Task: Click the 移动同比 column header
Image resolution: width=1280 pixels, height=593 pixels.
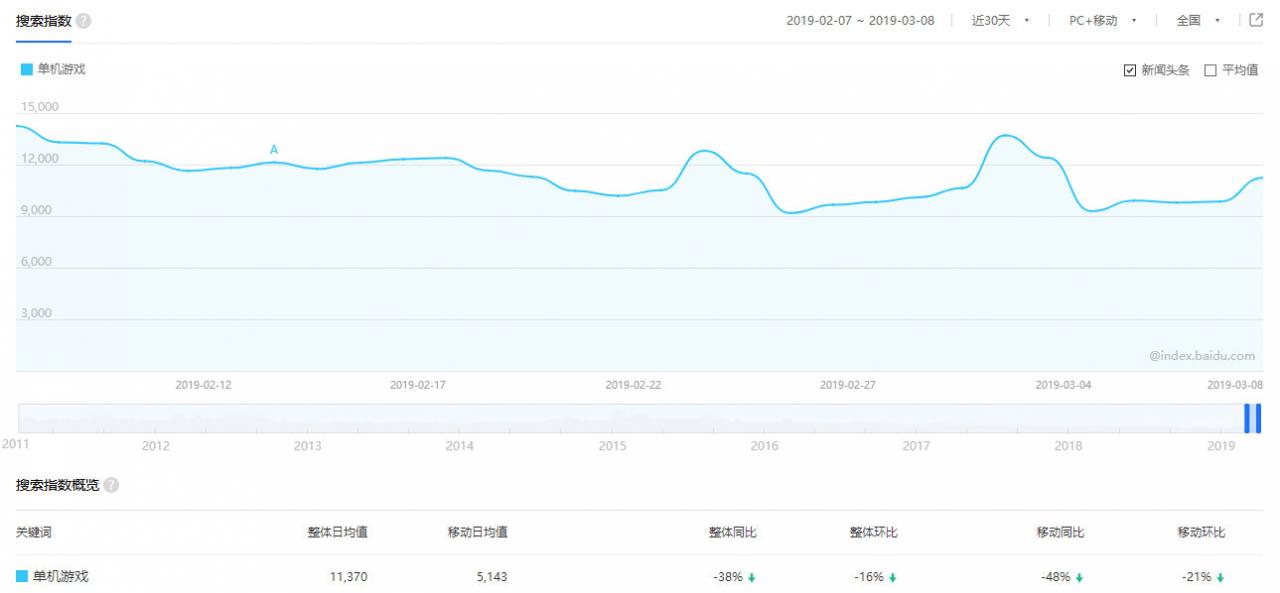Action: [1061, 532]
